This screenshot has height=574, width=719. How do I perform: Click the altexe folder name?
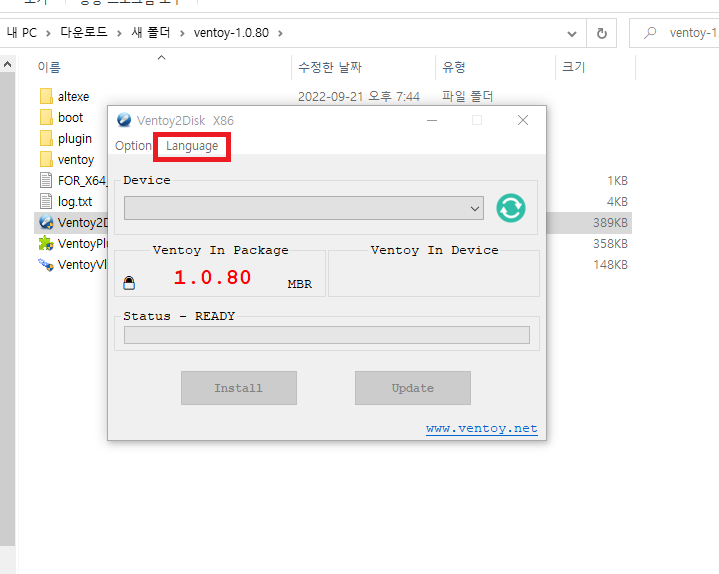(x=73, y=97)
